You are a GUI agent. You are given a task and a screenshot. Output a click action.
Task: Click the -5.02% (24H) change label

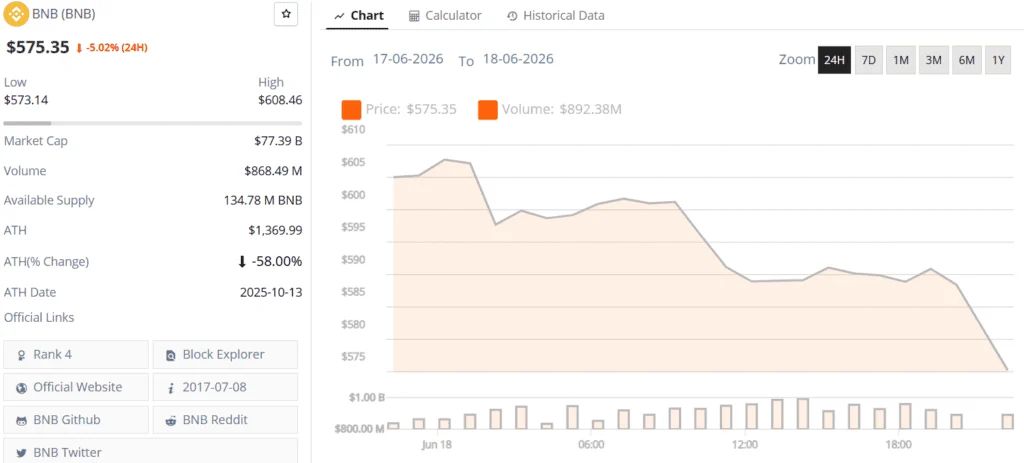112,48
